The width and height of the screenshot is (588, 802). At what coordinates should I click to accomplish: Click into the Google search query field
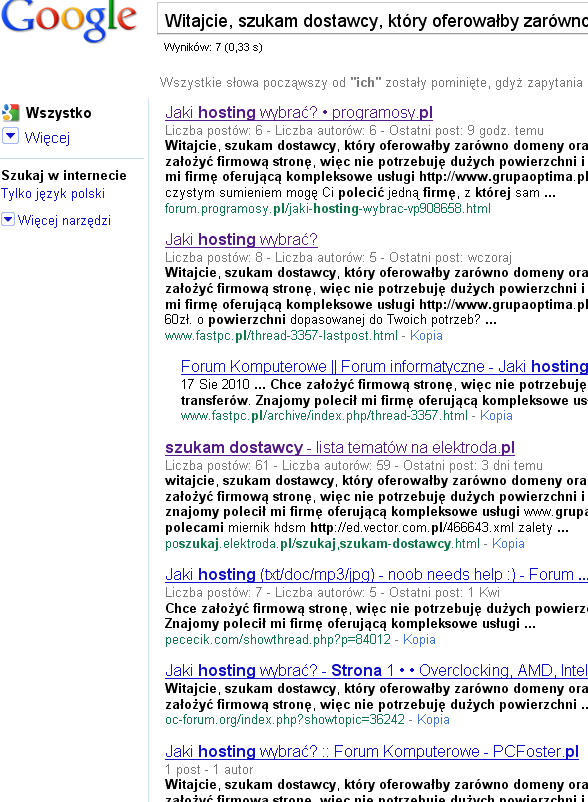373,21
